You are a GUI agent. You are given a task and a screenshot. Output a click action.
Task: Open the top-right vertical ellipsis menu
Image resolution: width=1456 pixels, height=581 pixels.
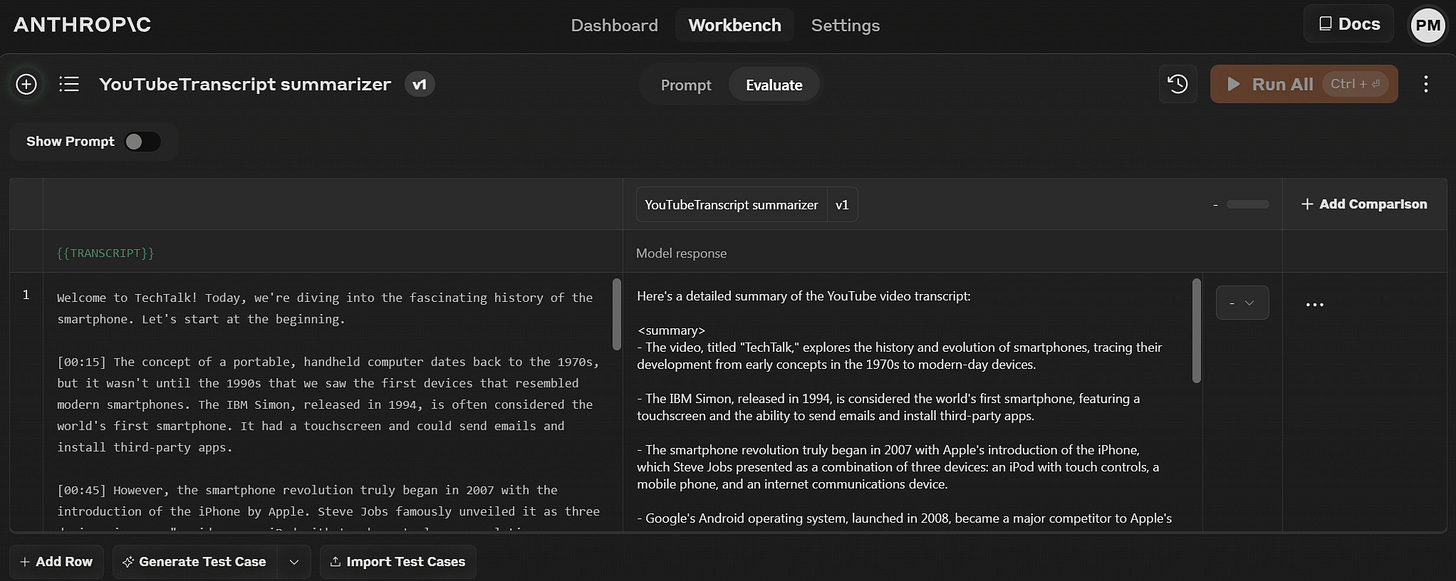1427,84
